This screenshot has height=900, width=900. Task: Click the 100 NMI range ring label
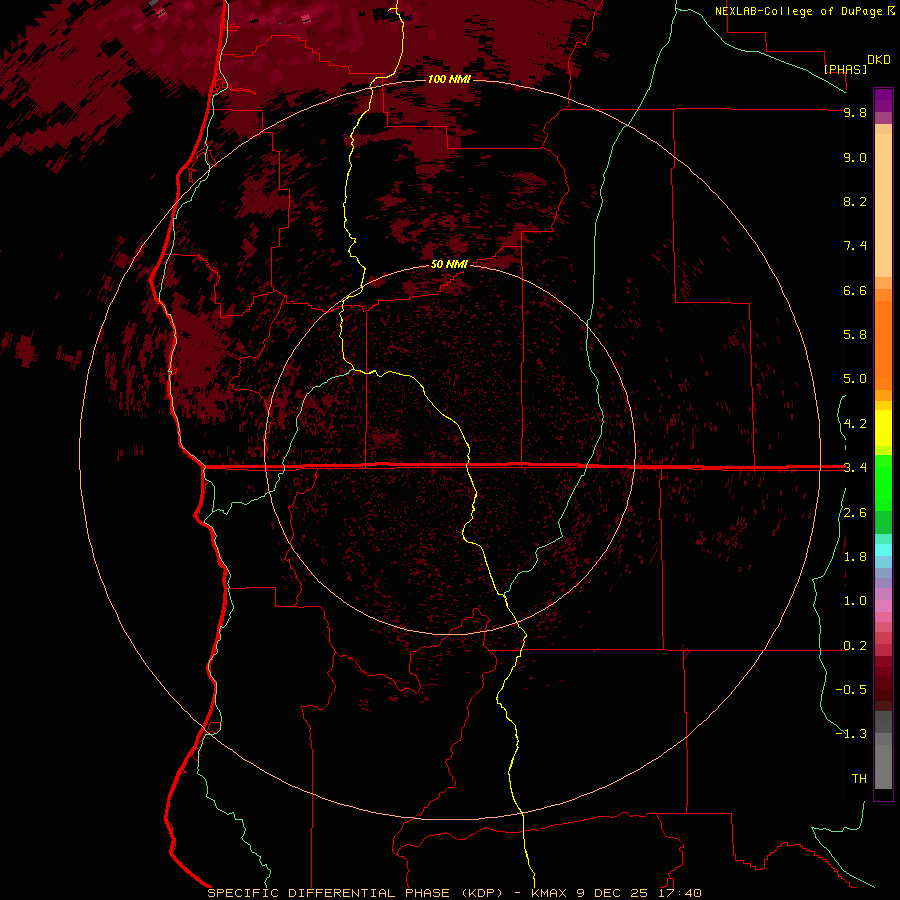(x=449, y=79)
